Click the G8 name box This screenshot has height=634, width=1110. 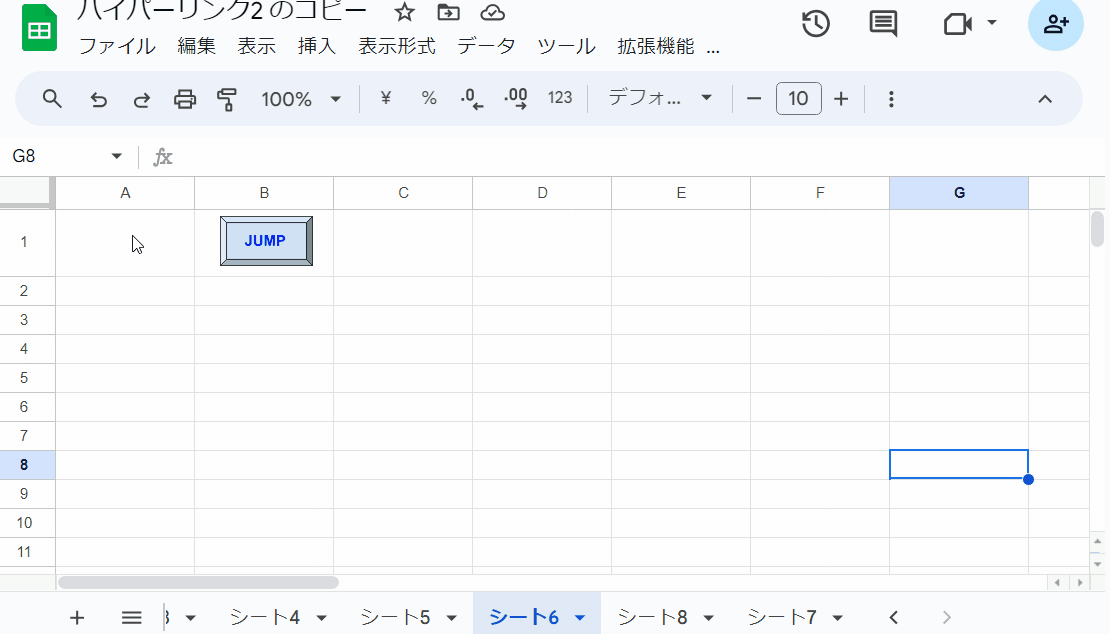[x=57, y=156]
